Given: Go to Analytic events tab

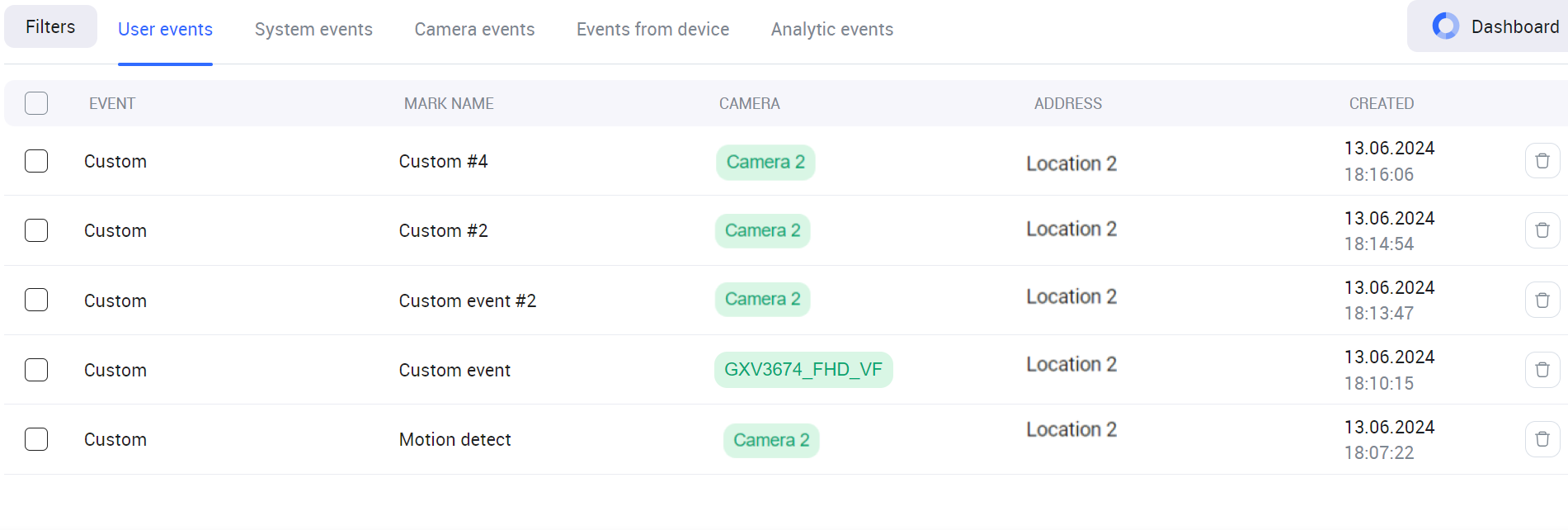Looking at the screenshot, I should tap(831, 30).
